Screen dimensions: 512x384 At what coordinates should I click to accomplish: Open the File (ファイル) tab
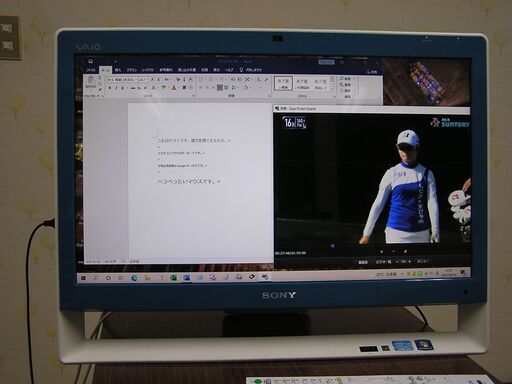[x=91, y=70]
